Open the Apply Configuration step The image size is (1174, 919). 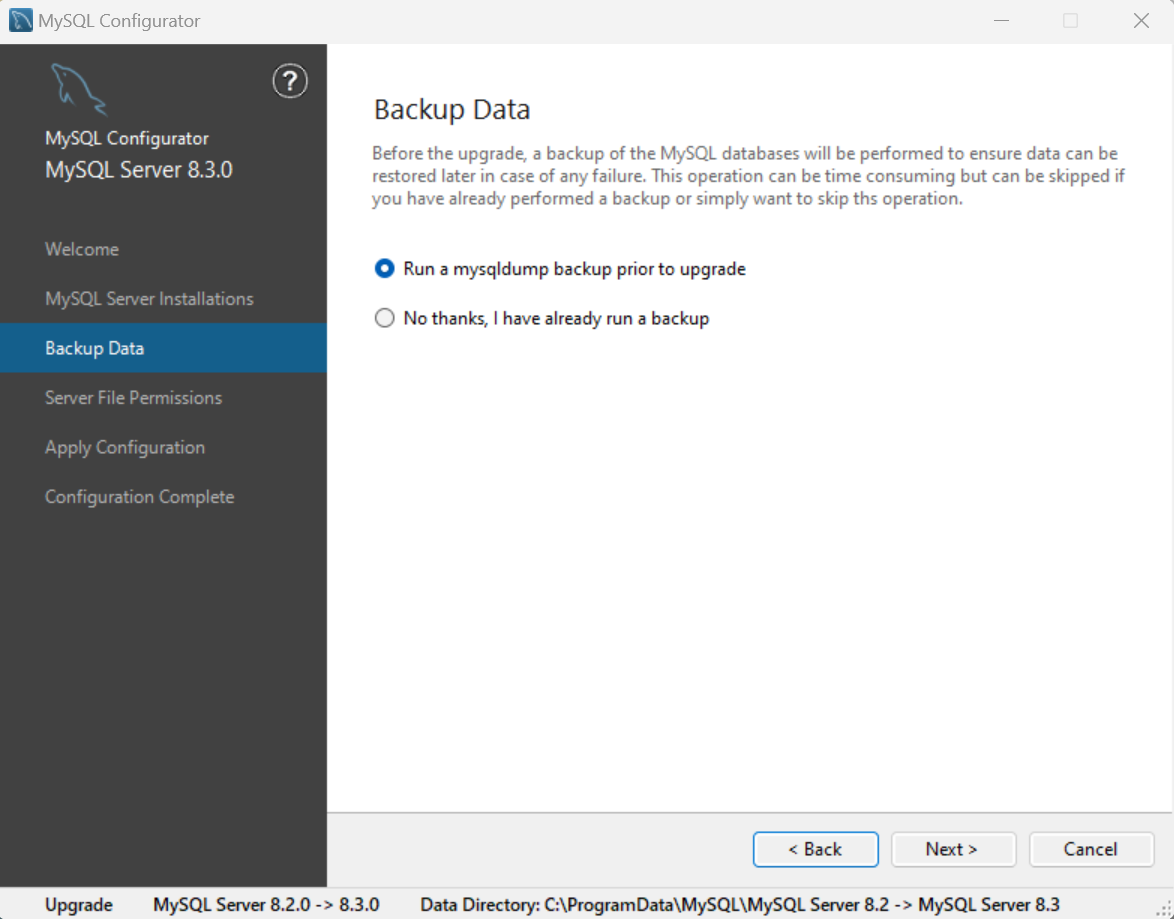[125, 447]
